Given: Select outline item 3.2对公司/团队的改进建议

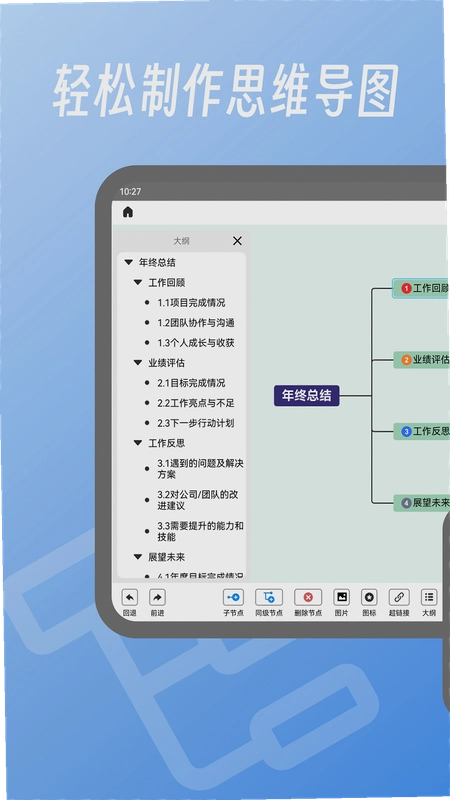Looking at the screenshot, I should [198, 500].
